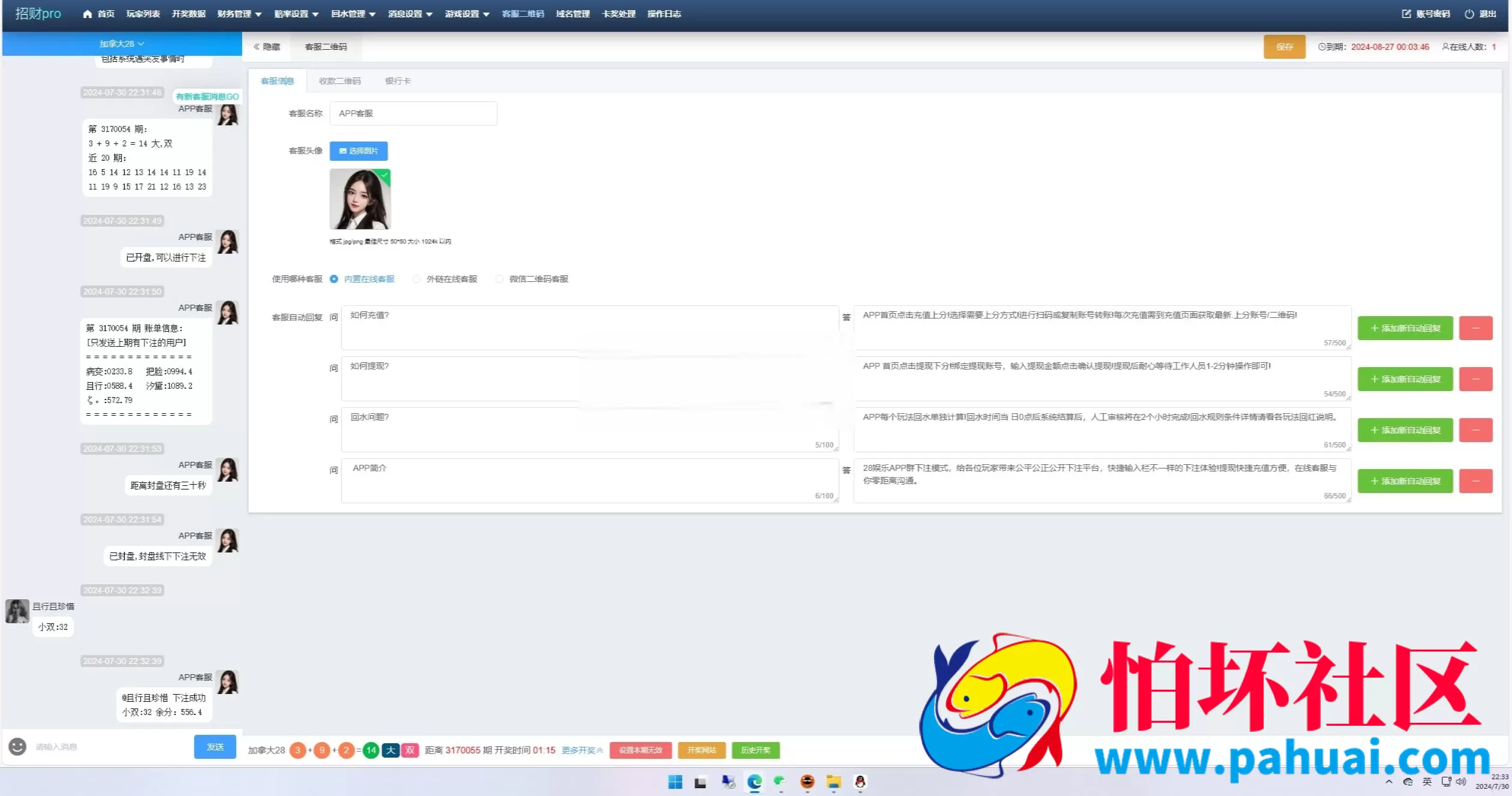Expand the 消息设置 dropdown menu
Viewport: 1512px width, 796px height.
[410, 14]
